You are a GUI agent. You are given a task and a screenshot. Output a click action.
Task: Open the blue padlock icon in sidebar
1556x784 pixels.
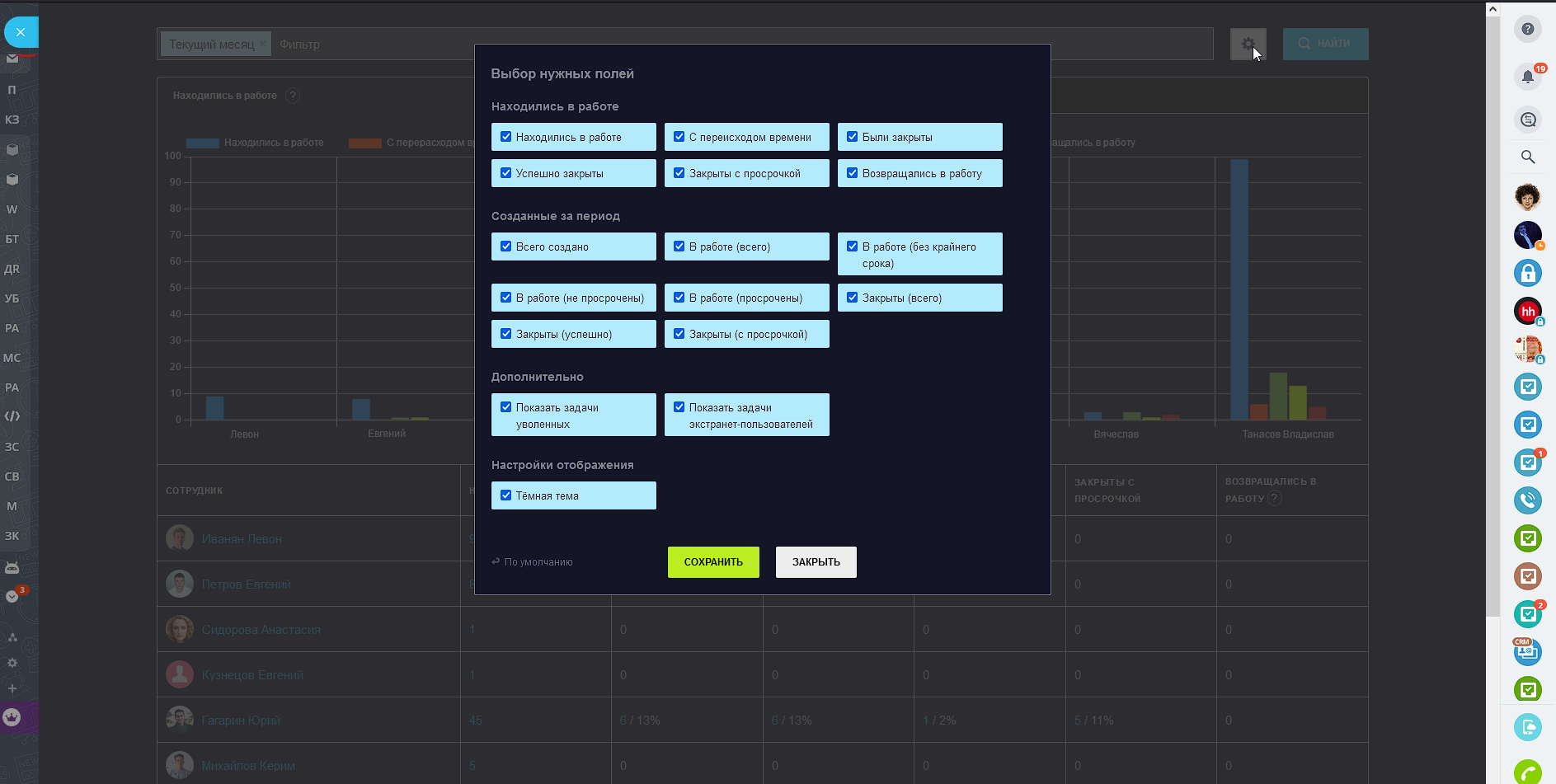(x=1527, y=273)
